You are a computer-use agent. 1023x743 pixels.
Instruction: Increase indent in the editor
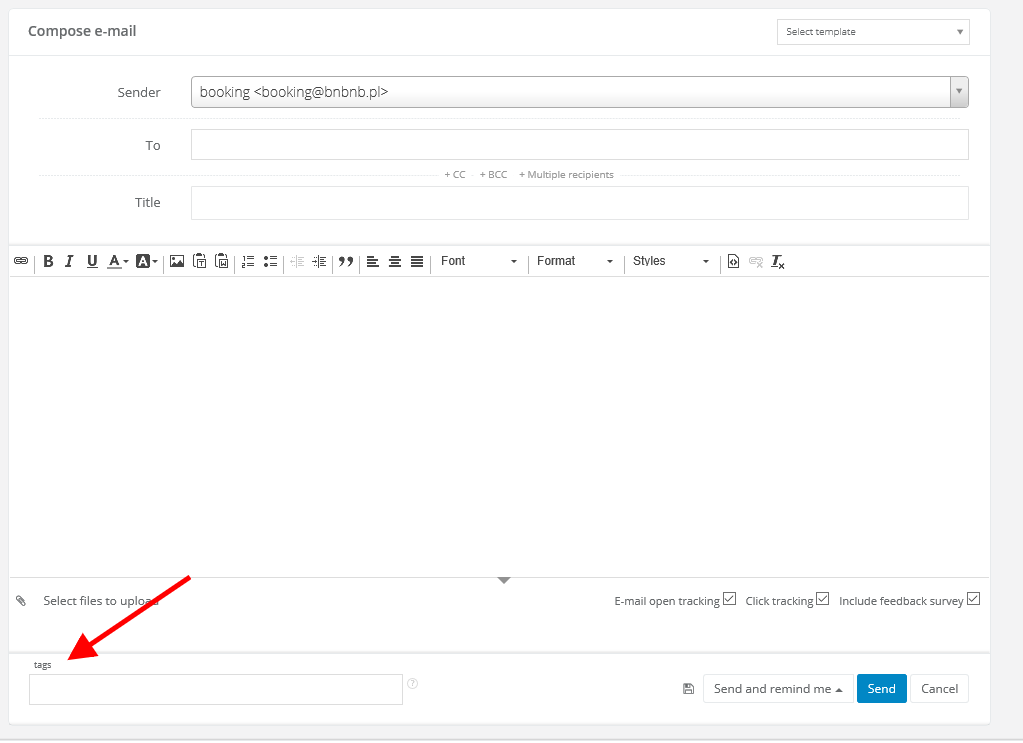tap(319, 261)
